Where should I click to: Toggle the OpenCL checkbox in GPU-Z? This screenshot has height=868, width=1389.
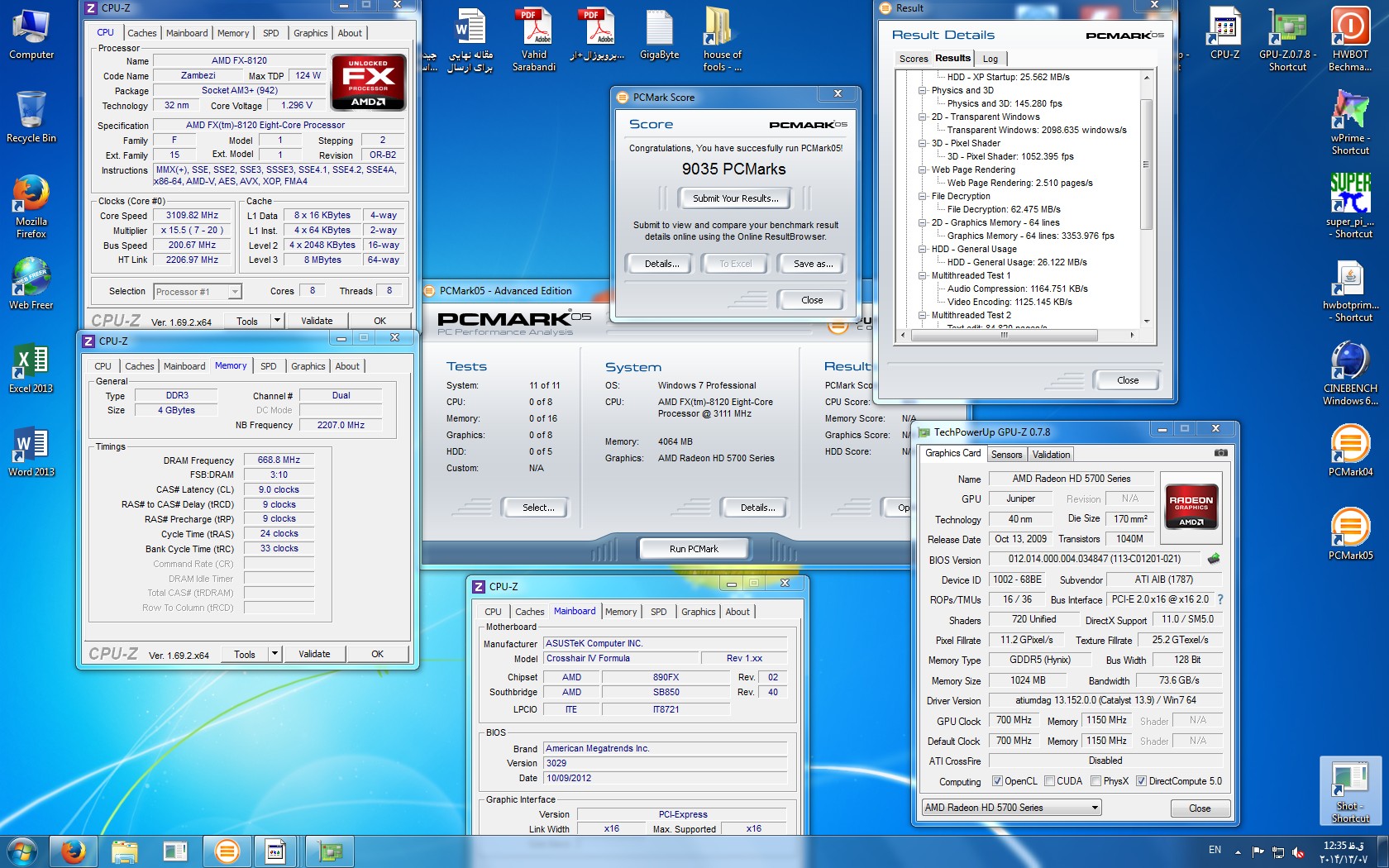tap(997, 781)
